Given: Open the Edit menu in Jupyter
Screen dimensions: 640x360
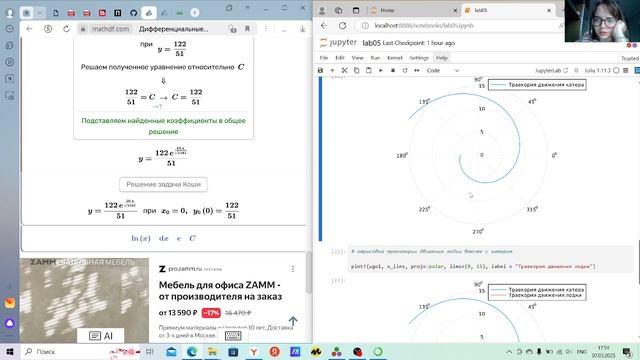Looking at the screenshot, I should [x=340, y=58].
